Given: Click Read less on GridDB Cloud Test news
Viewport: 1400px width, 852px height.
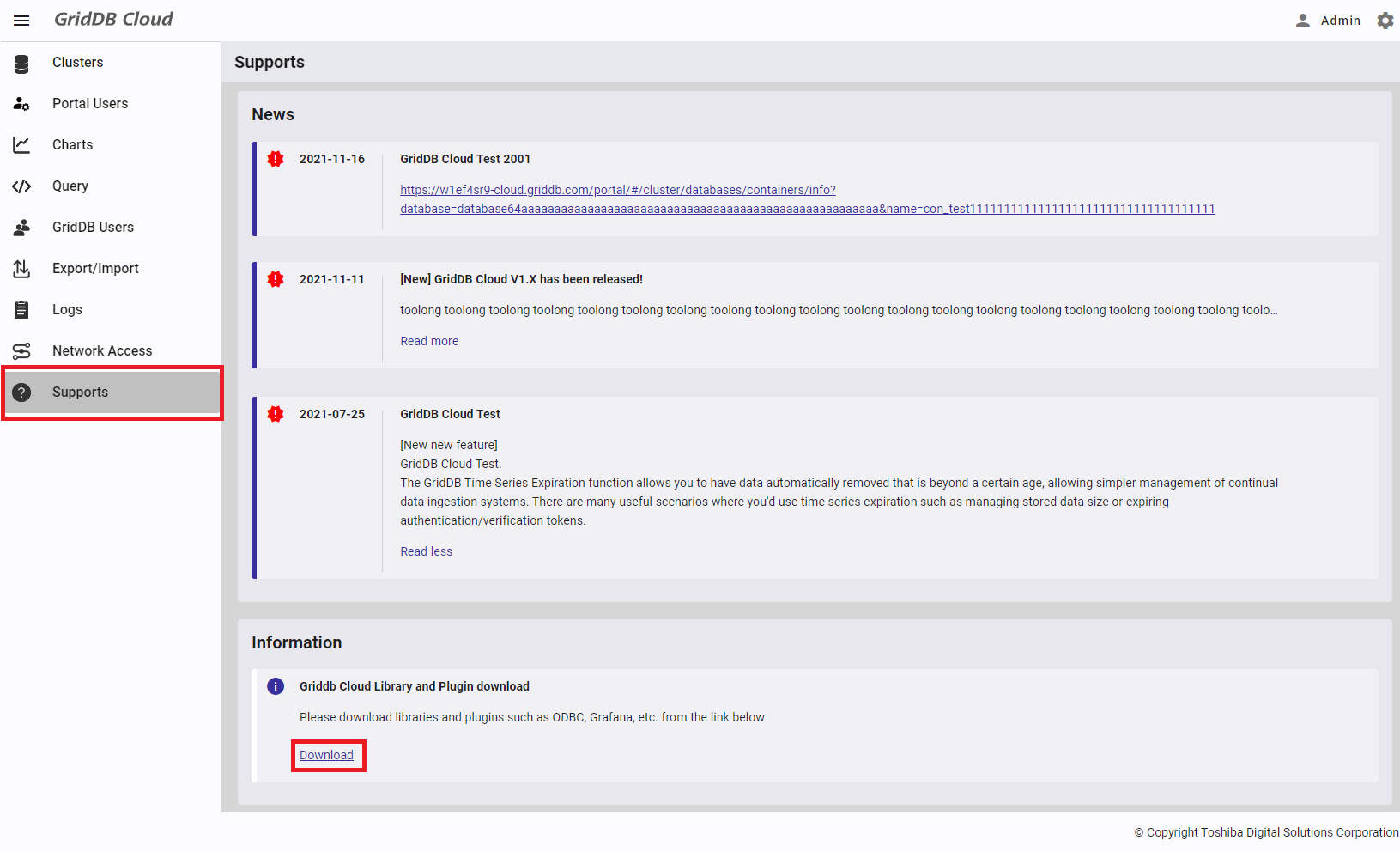Looking at the screenshot, I should [x=426, y=551].
